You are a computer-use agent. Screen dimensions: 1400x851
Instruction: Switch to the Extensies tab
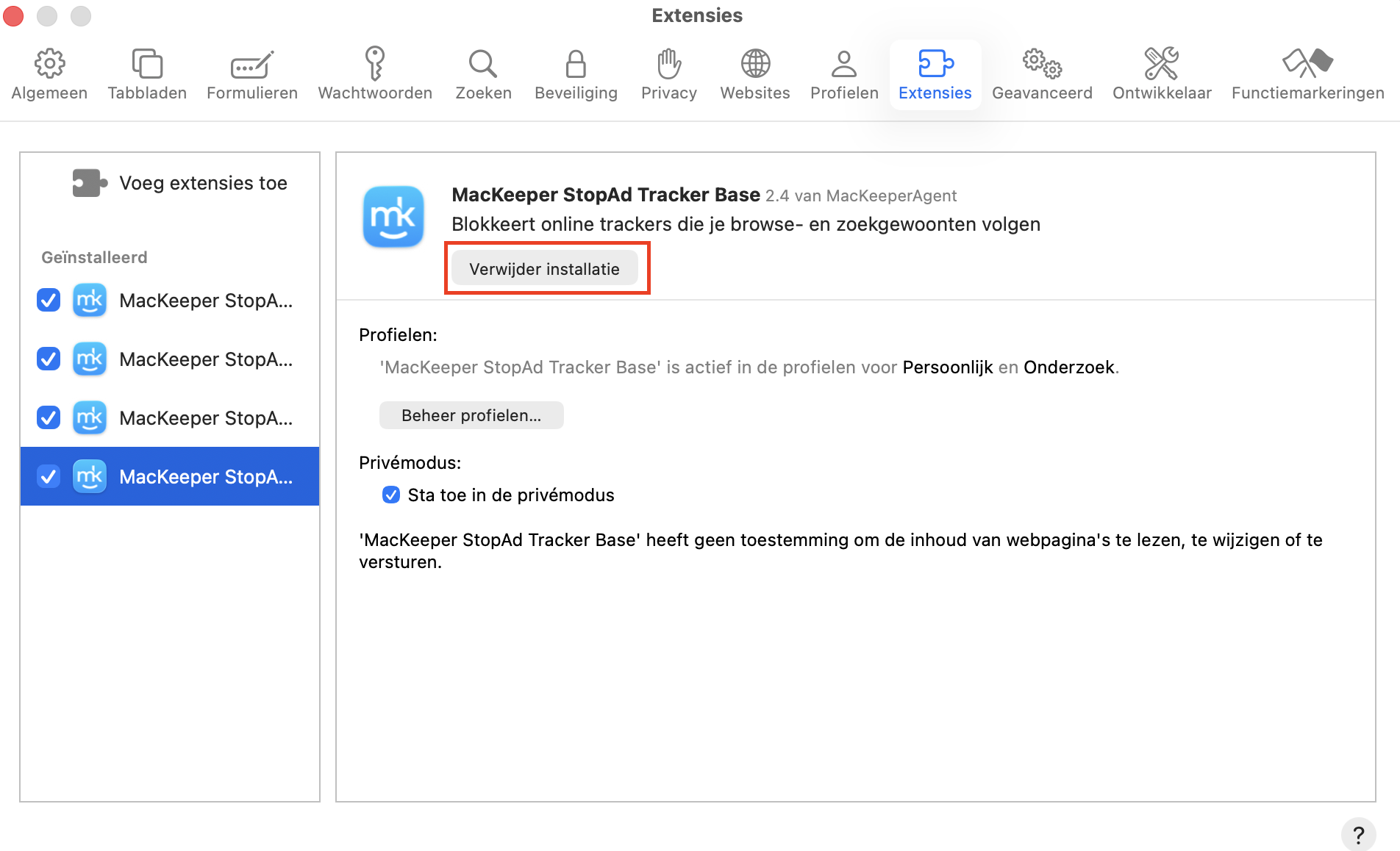[x=935, y=73]
